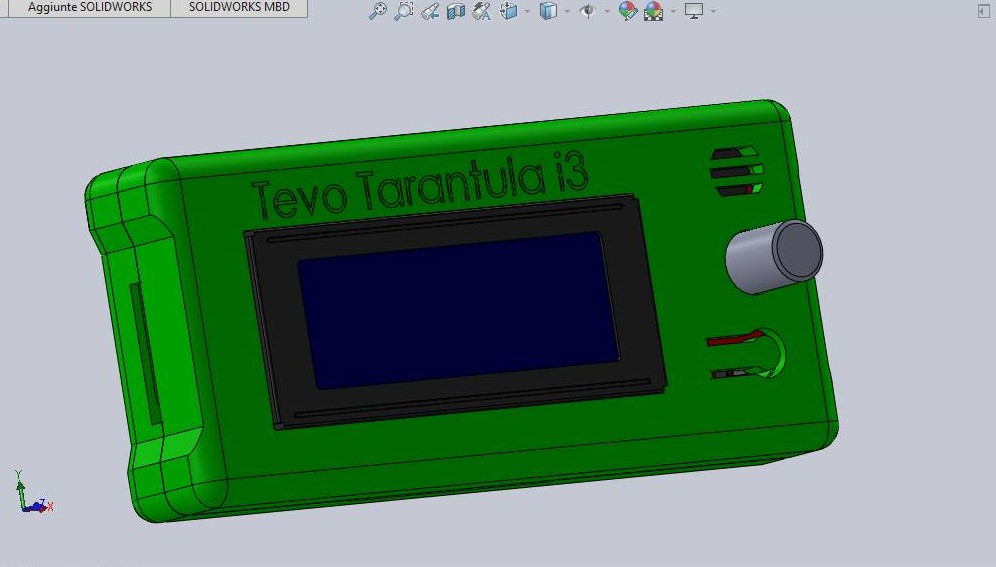This screenshot has height=567, width=996.
Task: Click the Edit Appearance icon
Action: 628,11
